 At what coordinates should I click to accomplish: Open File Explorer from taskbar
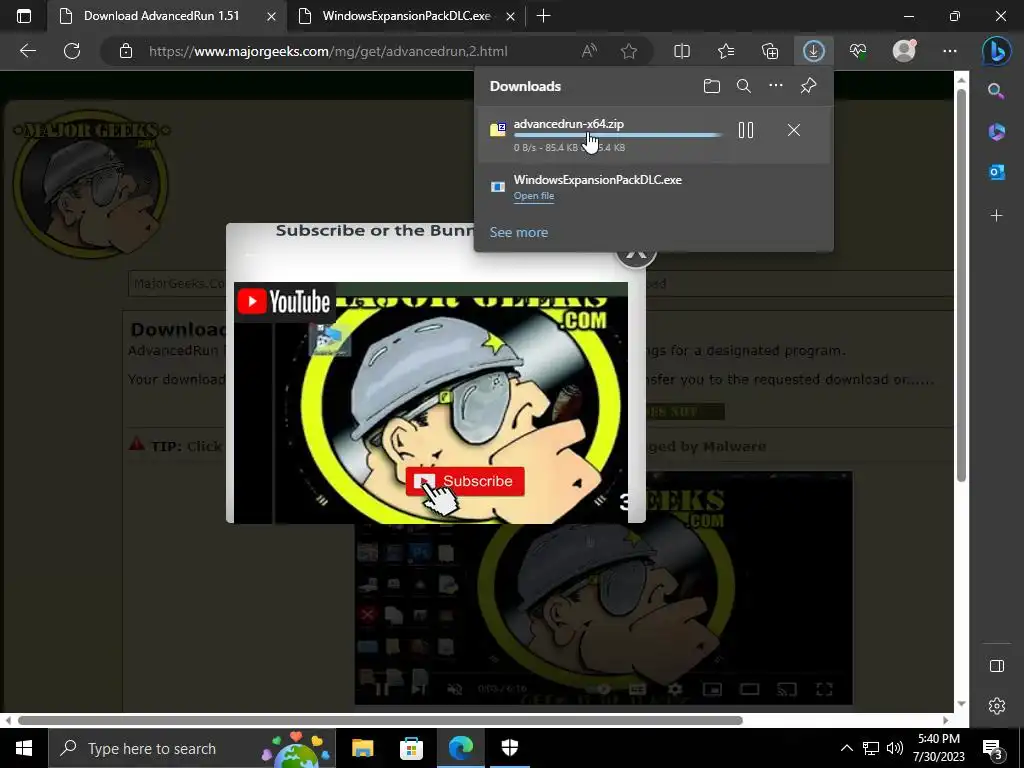tap(362, 748)
